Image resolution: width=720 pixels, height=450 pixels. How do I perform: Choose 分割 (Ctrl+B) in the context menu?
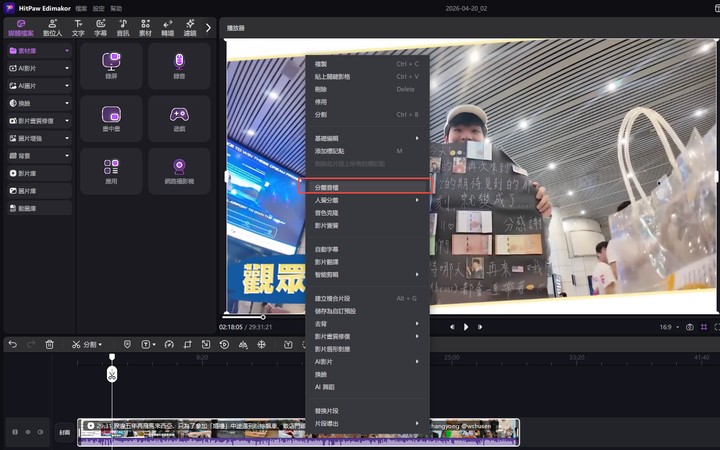[x=367, y=114]
